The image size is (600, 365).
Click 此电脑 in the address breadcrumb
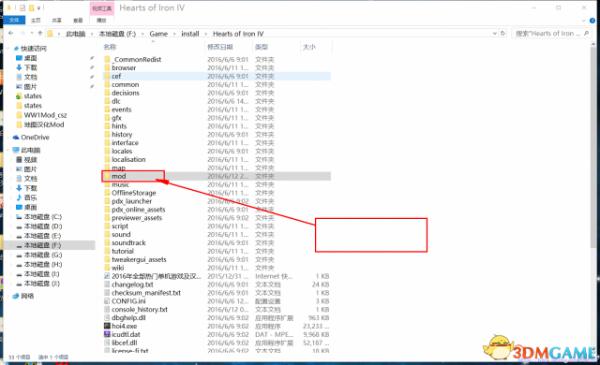pos(75,34)
